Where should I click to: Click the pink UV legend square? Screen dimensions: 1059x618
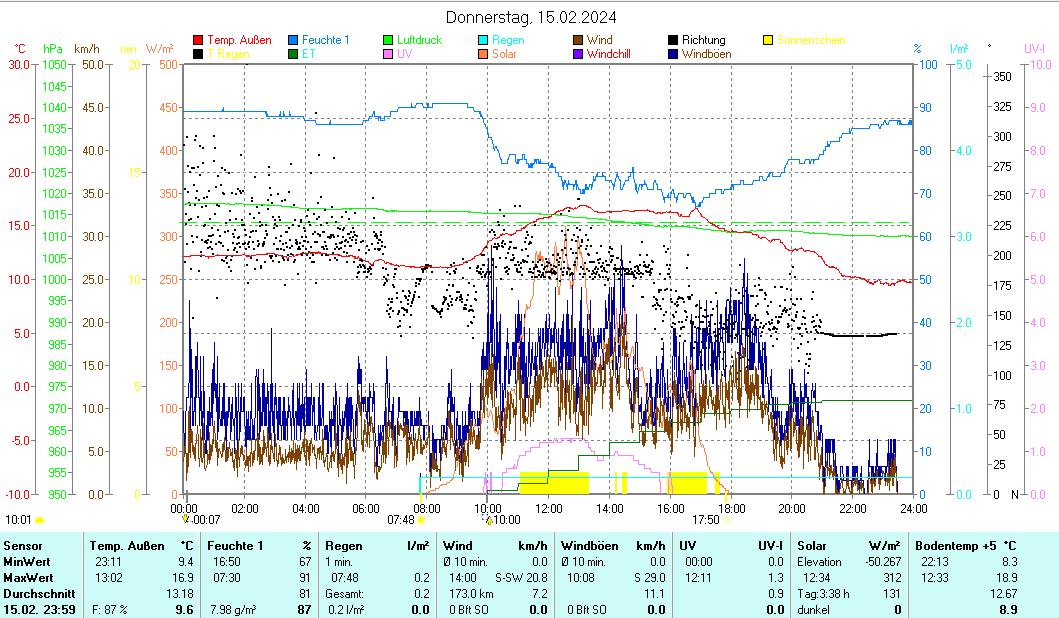[x=389, y=54]
